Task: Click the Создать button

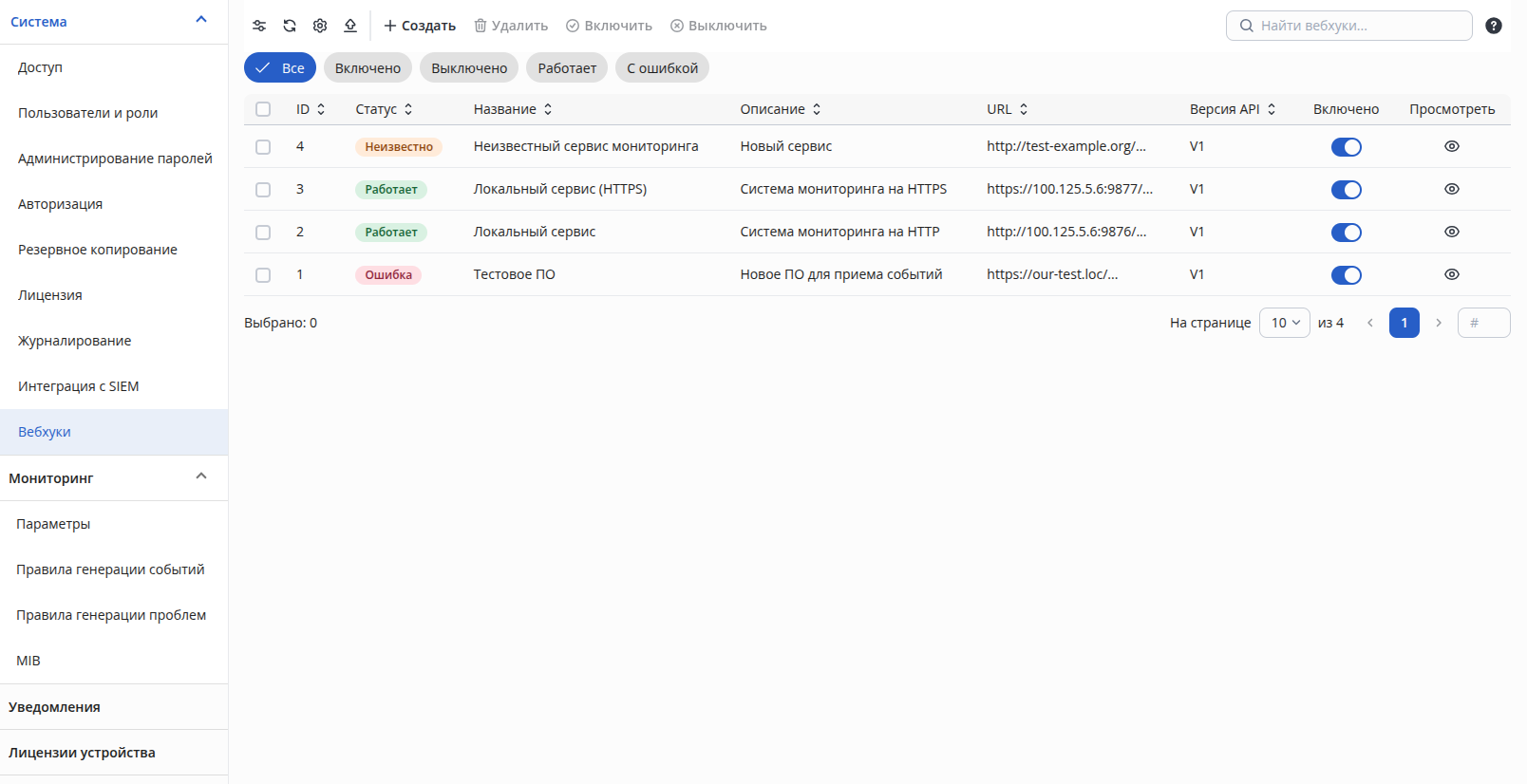Action: point(420,26)
